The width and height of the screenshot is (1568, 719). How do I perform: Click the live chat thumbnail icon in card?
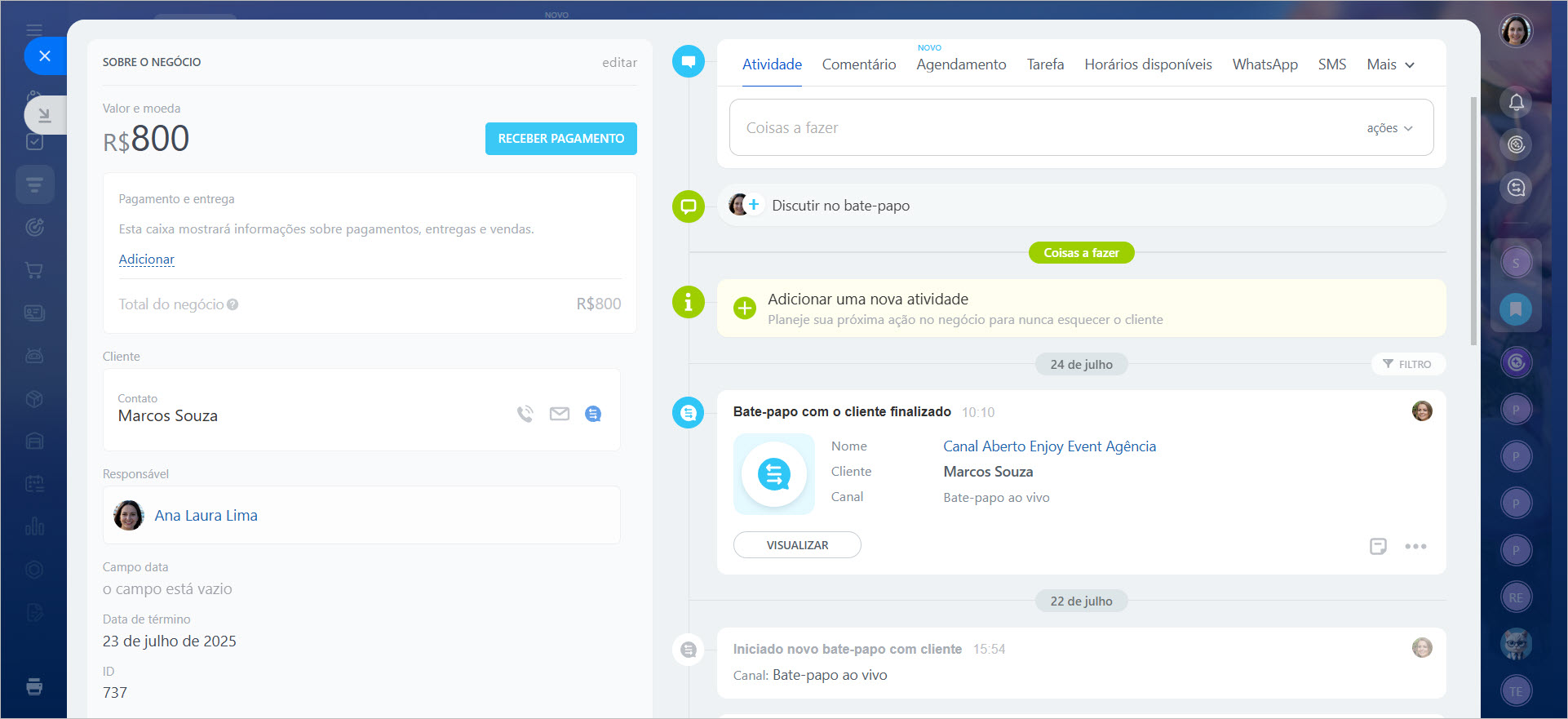coord(773,474)
